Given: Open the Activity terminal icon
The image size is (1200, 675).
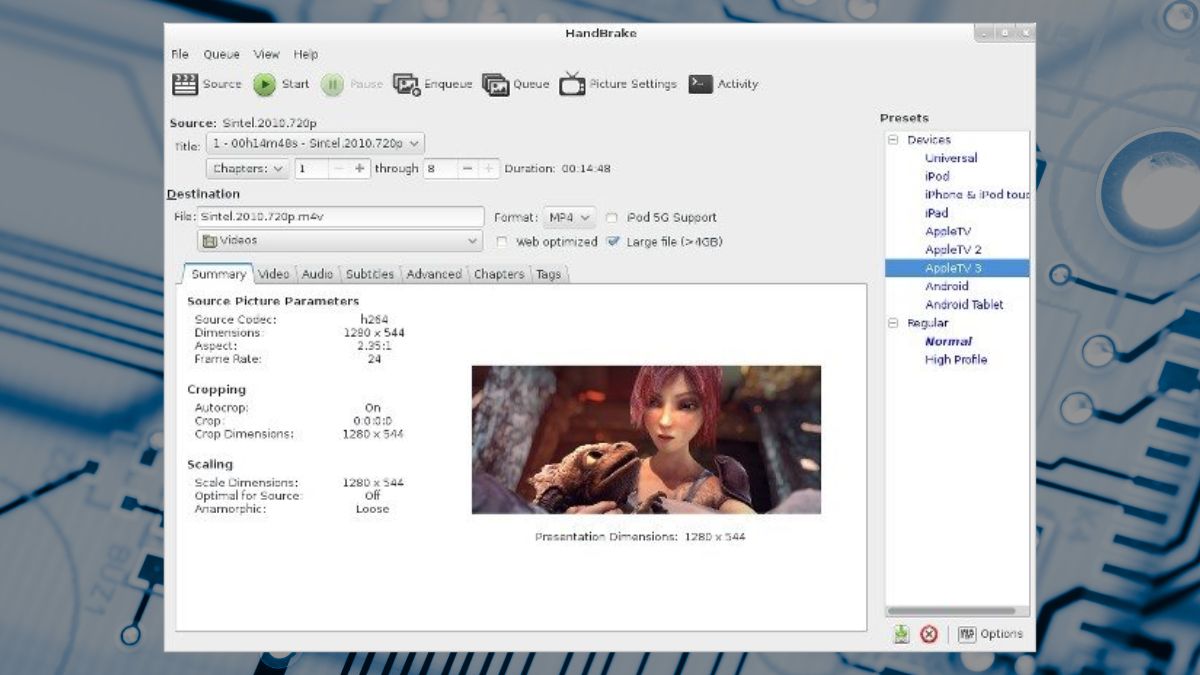Looking at the screenshot, I should coord(700,85).
